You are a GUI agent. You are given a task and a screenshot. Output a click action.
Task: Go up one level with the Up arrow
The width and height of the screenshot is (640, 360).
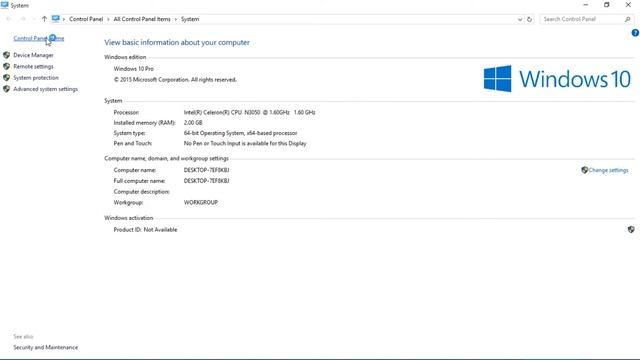pos(44,19)
